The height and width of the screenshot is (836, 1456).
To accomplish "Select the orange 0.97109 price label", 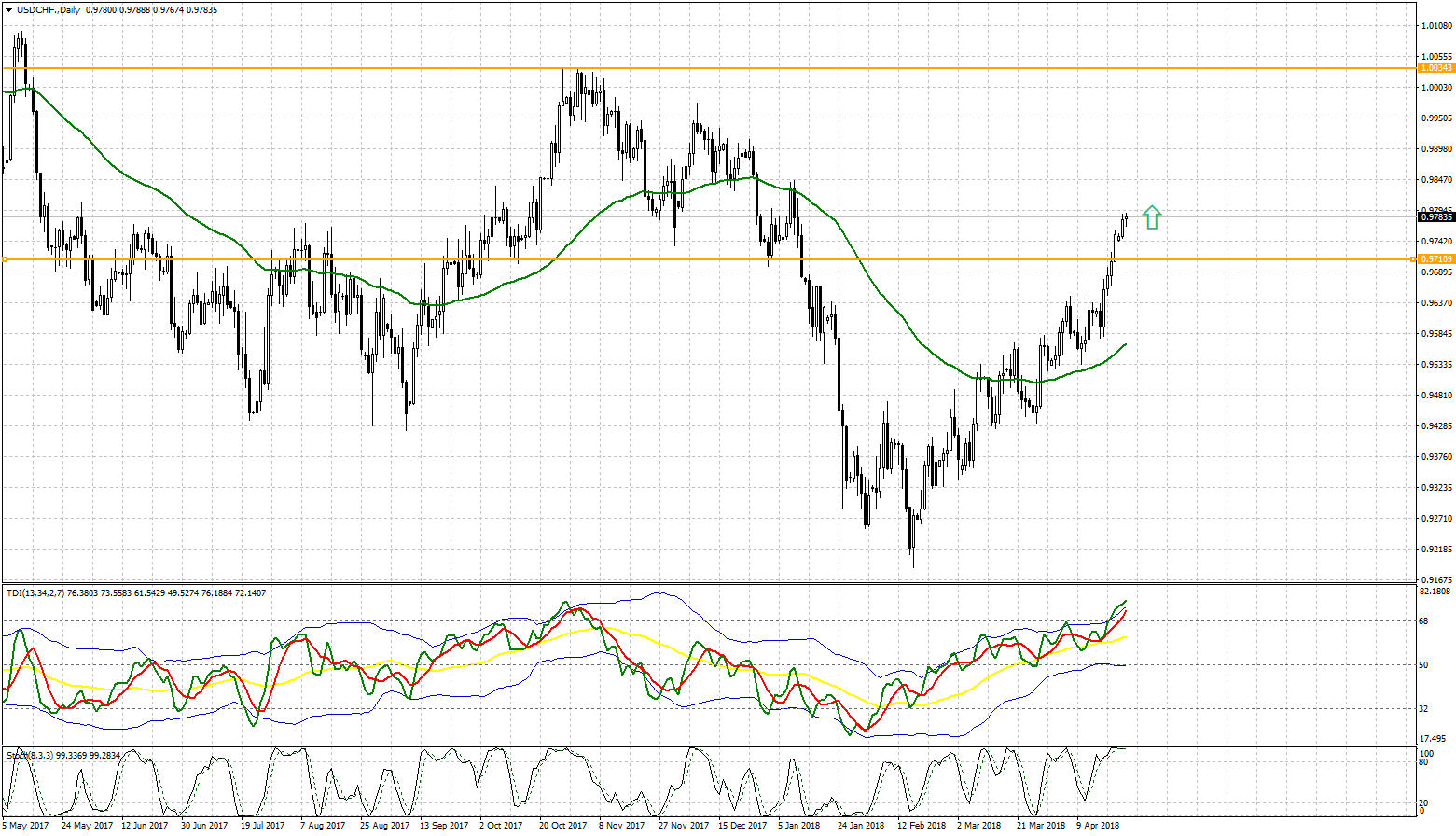I will pos(1435,259).
